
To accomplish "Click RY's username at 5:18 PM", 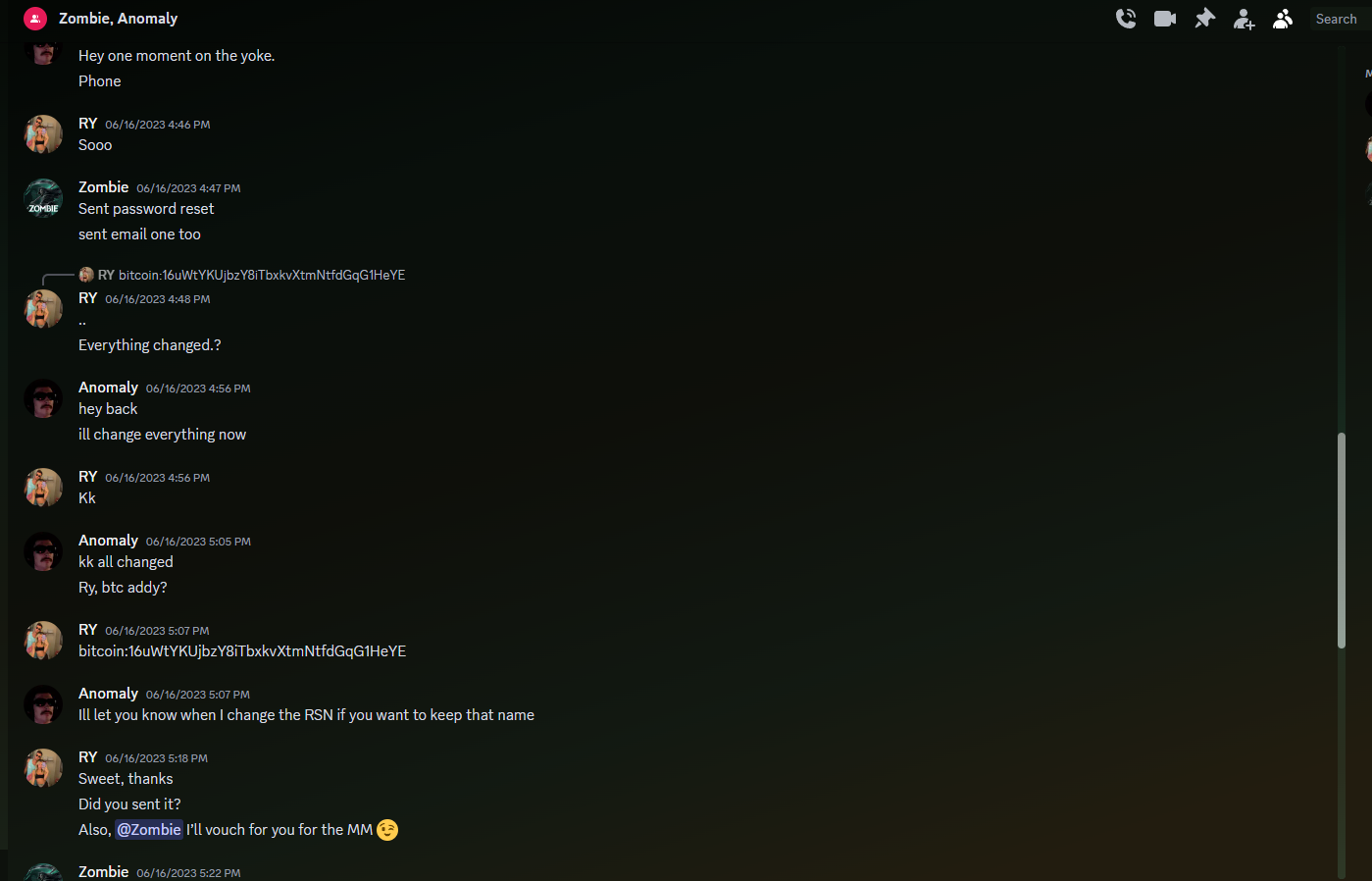I will [x=88, y=757].
